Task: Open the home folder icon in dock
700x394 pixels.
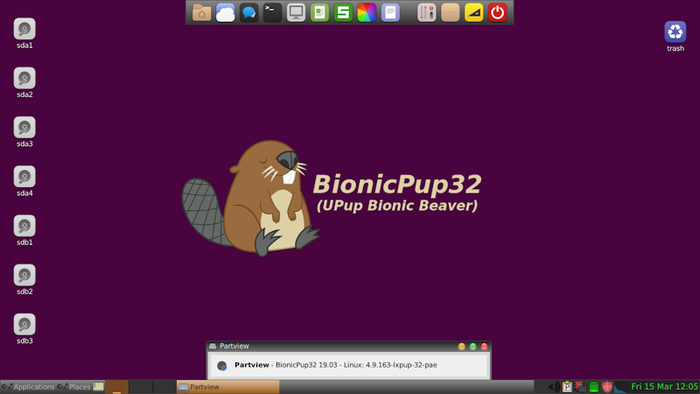Action: 202,12
